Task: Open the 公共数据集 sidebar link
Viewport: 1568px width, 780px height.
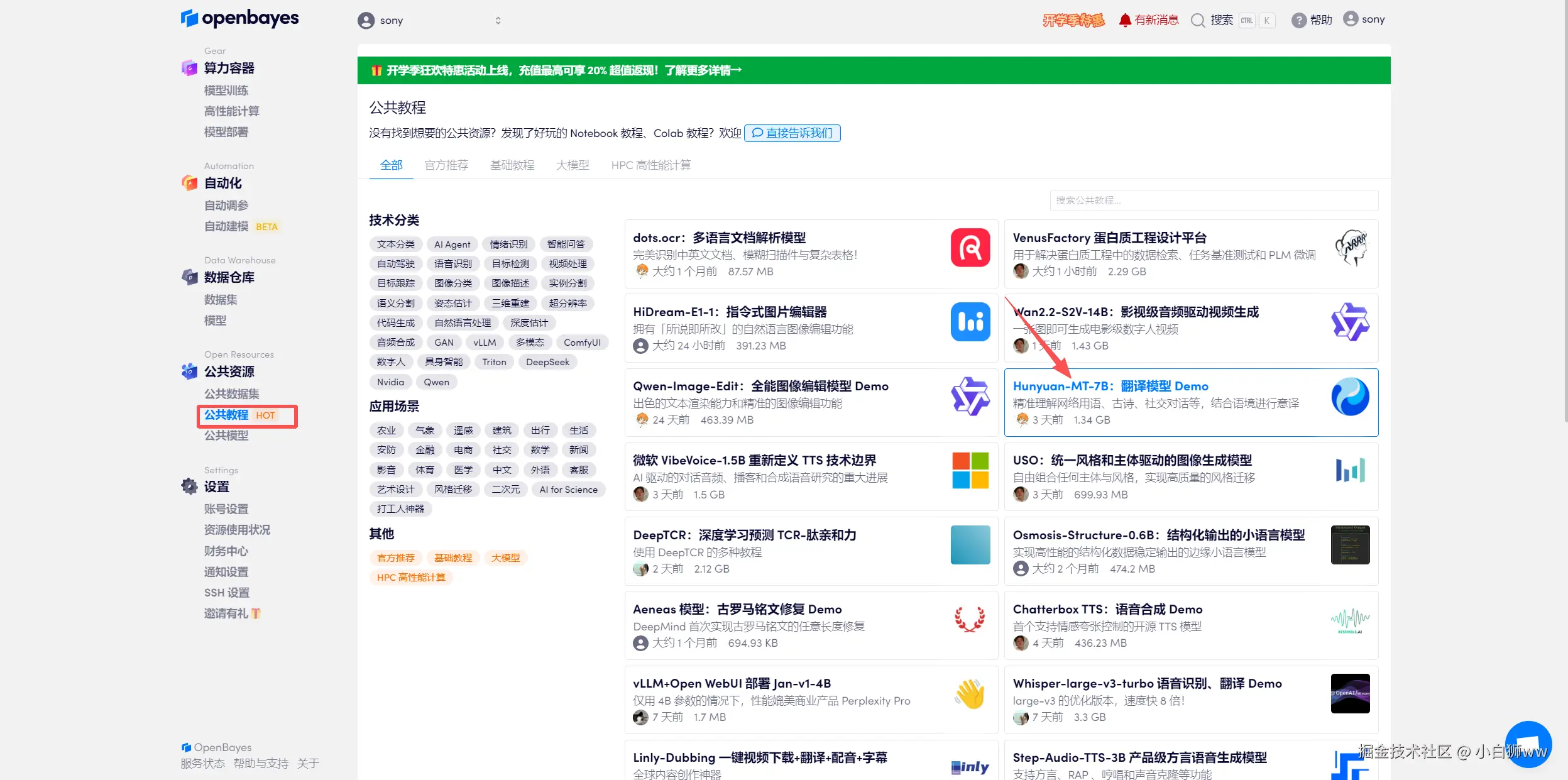Action: coord(231,394)
